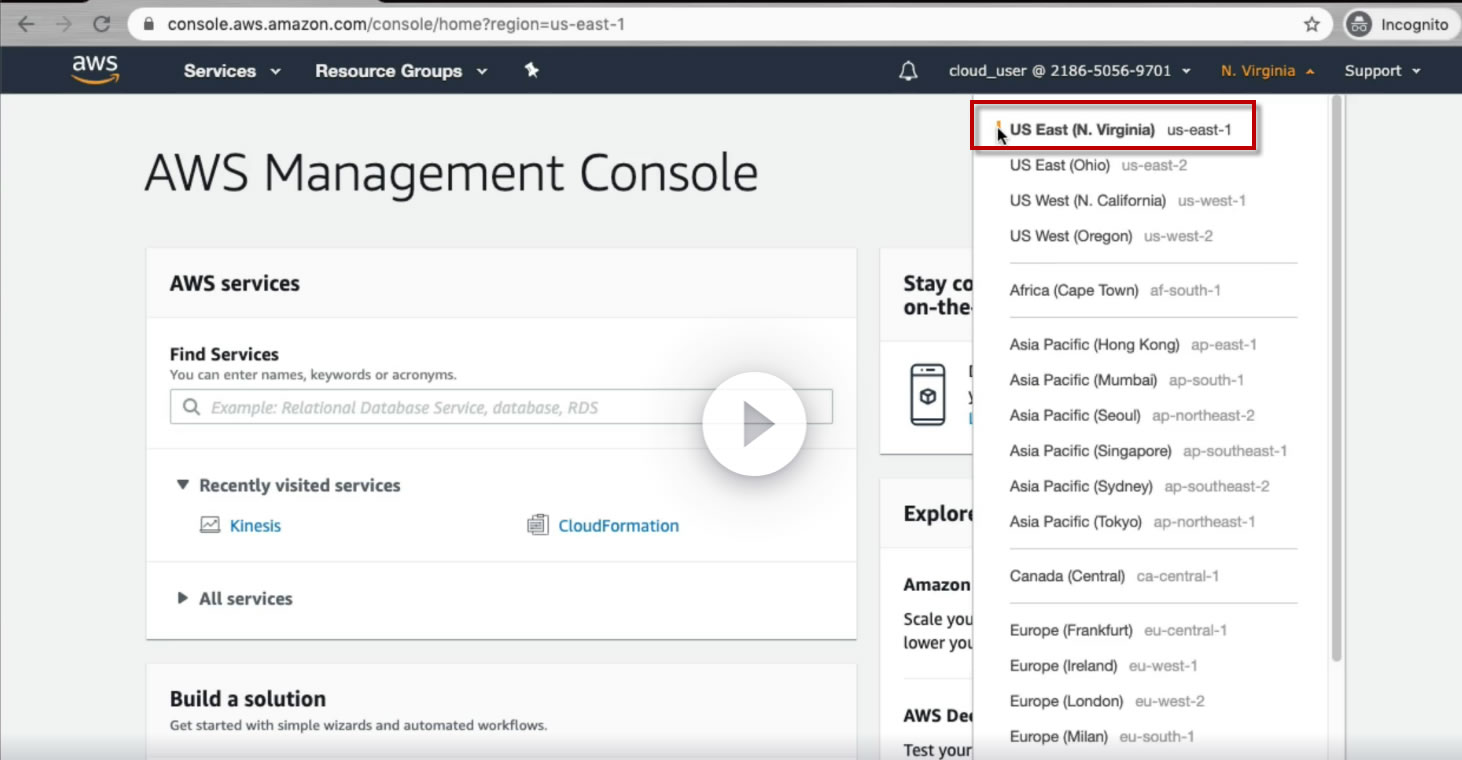Open the Kinesis link
The height and width of the screenshot is (760, 1462).
pos(255,526)
